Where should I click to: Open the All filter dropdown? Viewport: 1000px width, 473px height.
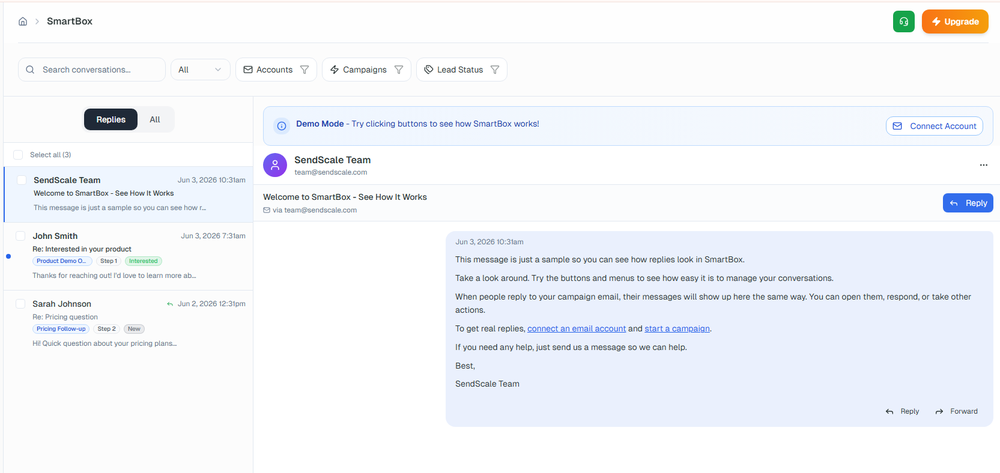click(x=200, y=69)
